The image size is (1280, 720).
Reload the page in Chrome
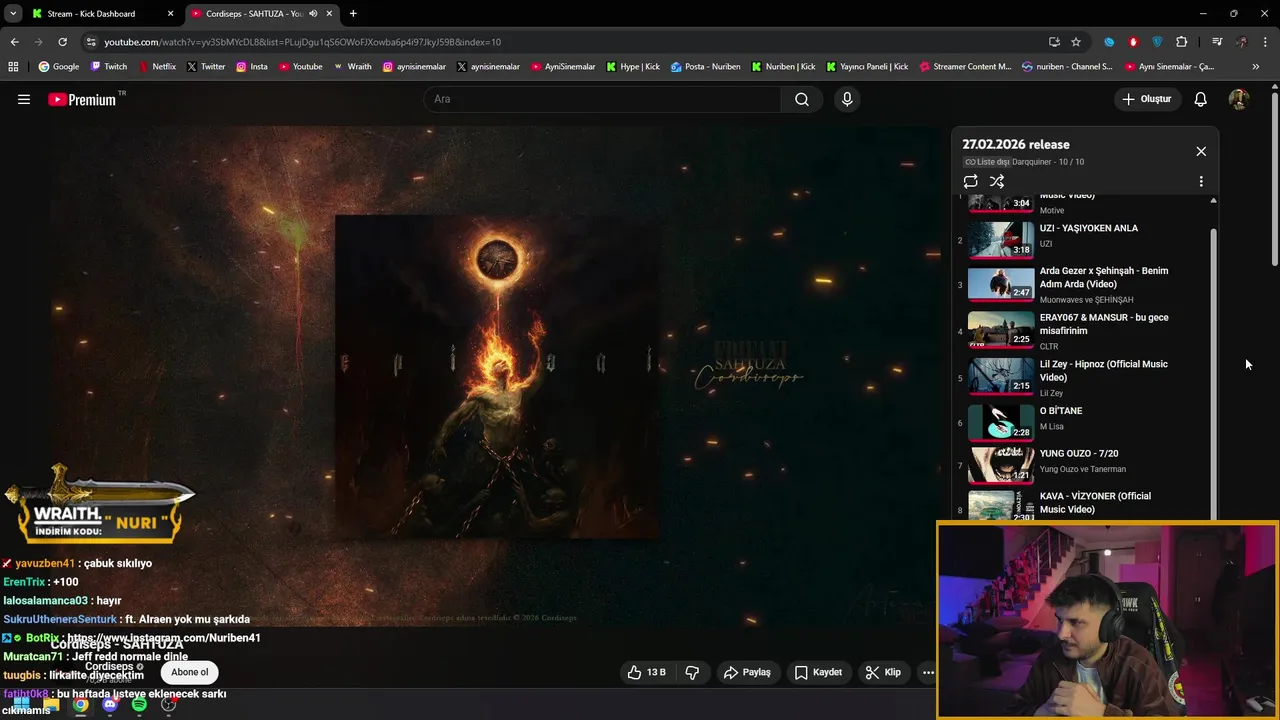[x=62, y=42]
